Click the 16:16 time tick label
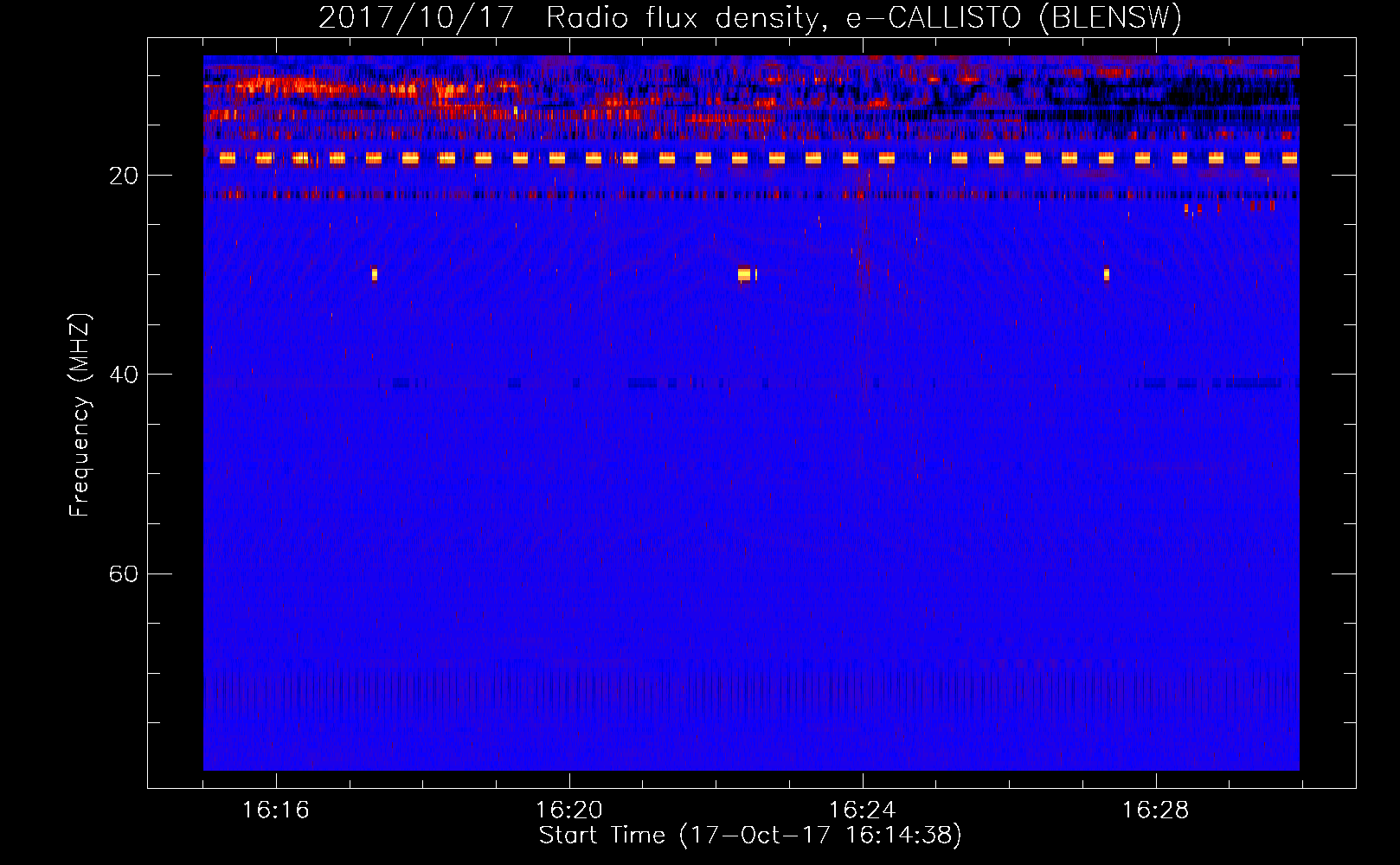The image size is (1400, 865). pos(276,811)
